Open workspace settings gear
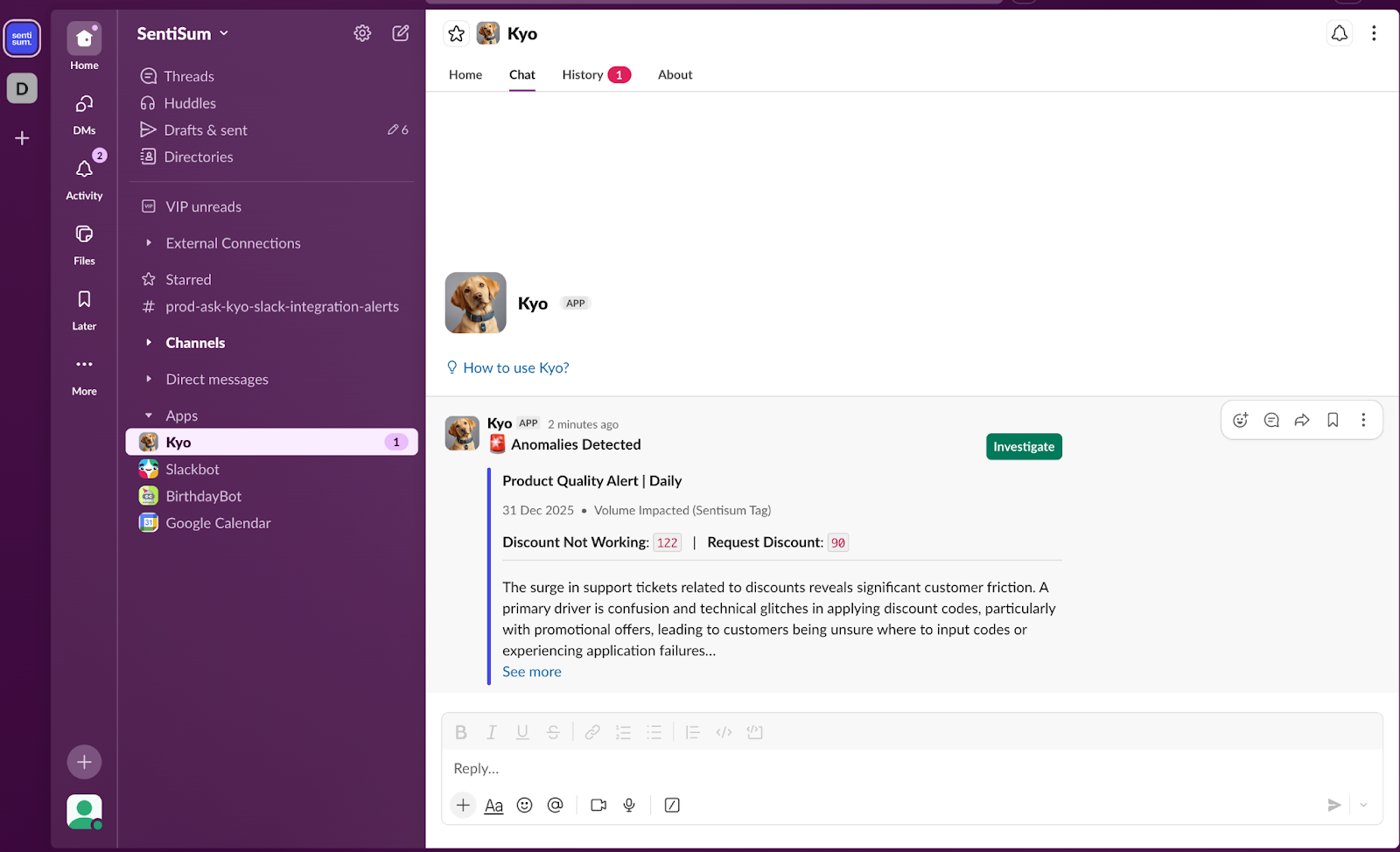Image resolution: width=1400 pixels, height=852 pixels. coord(362,33)
